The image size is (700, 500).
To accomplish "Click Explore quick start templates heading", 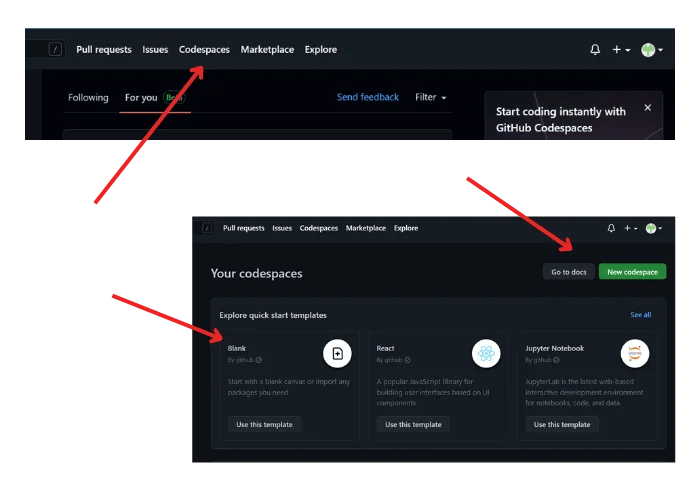I will 273,315.
